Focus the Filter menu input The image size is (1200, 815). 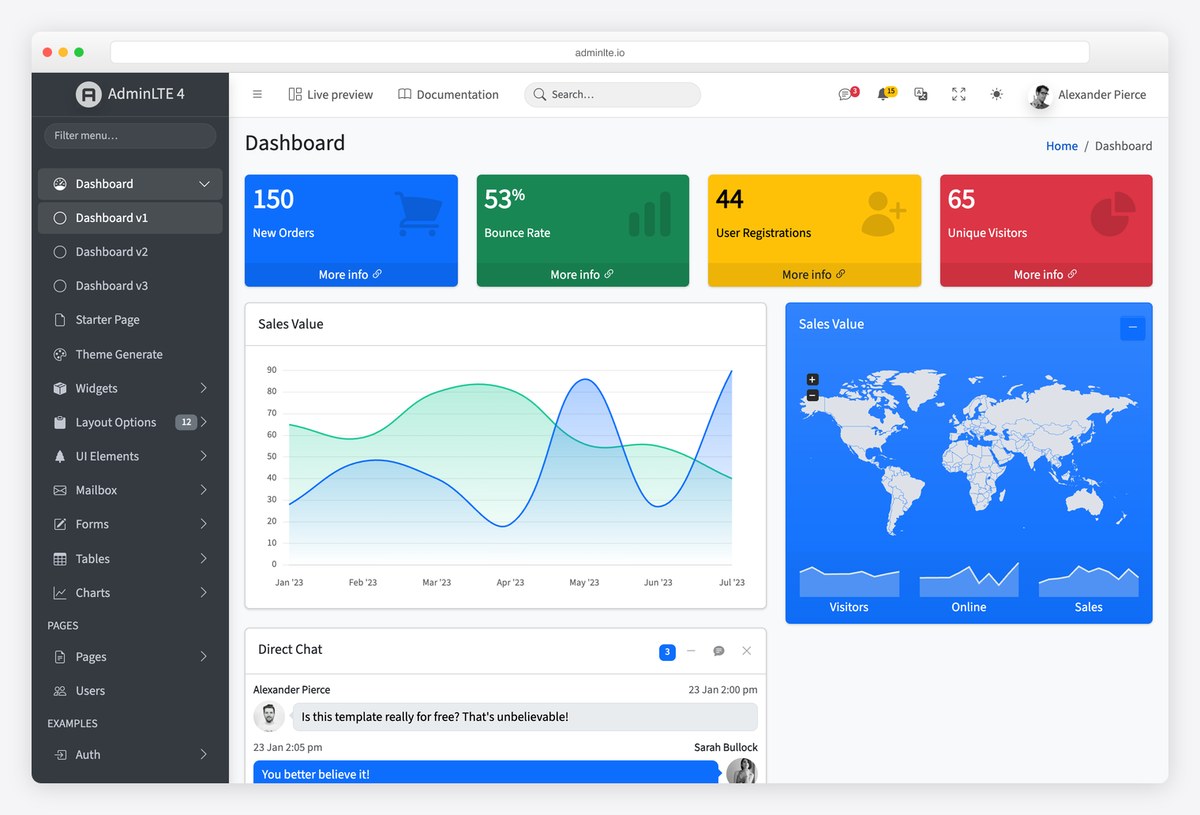click(x=130, y=136)
